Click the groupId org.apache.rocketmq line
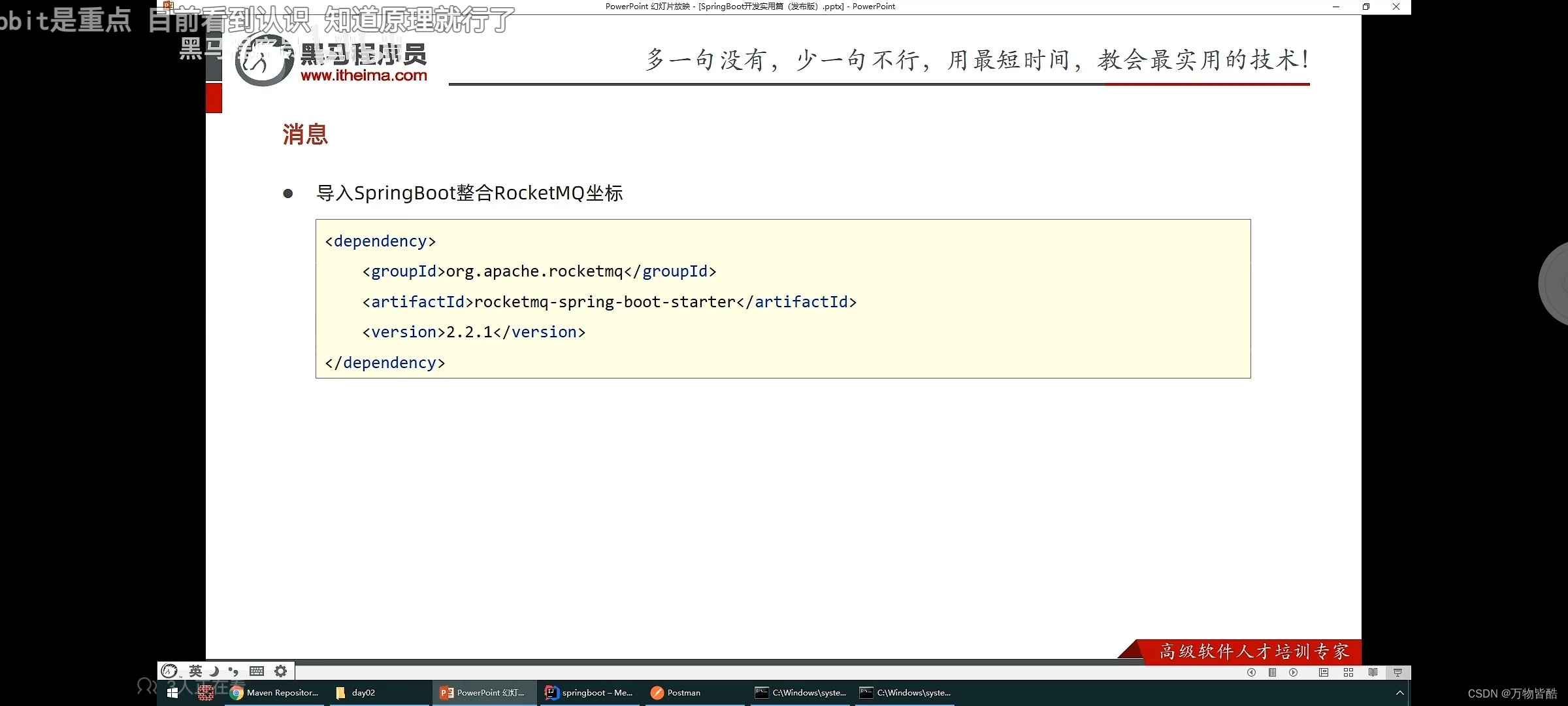Image resolution: width=1568 pixels, height=706 pixels. coord(539,271)
